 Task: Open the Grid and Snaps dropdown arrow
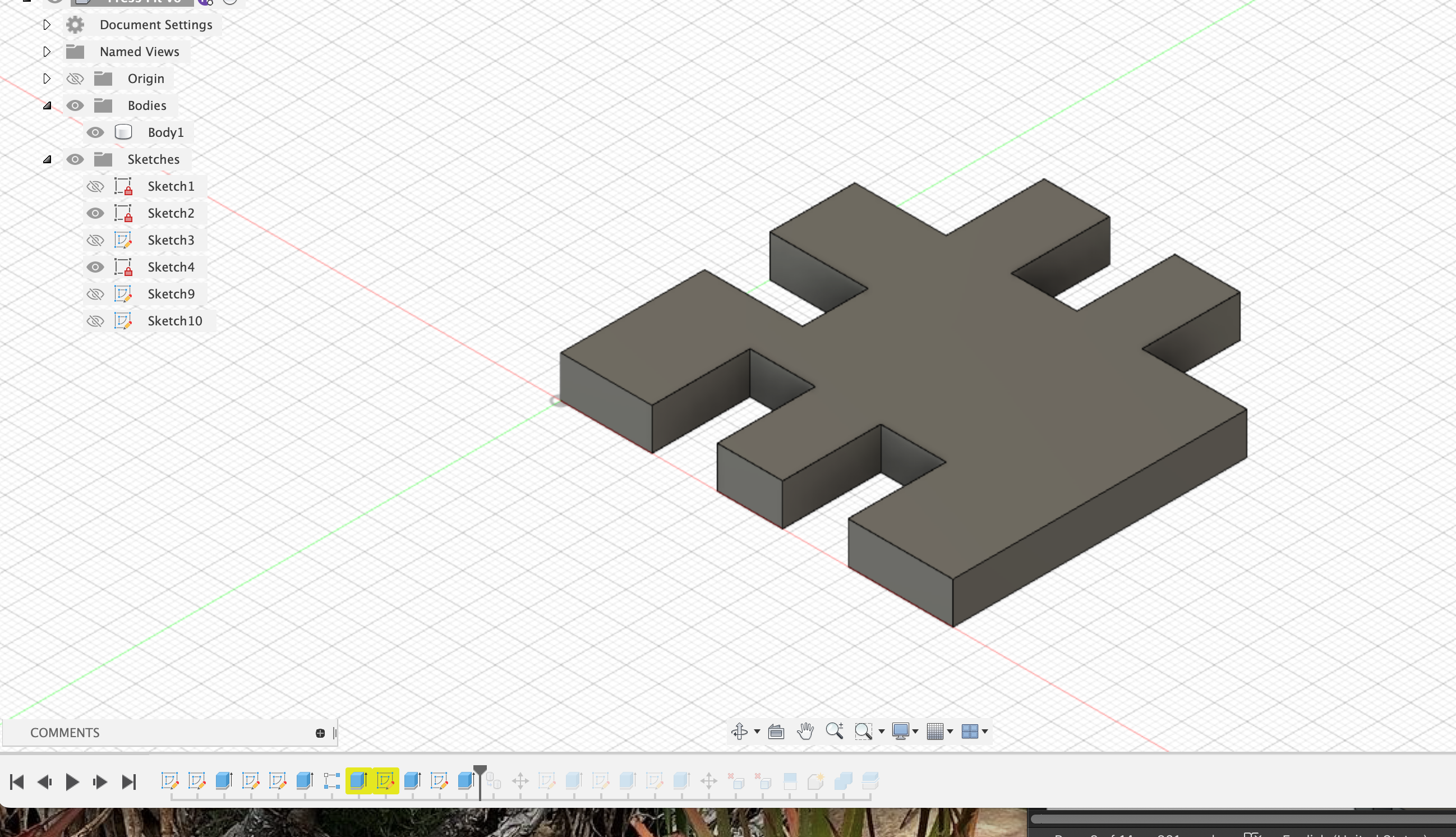950,732
